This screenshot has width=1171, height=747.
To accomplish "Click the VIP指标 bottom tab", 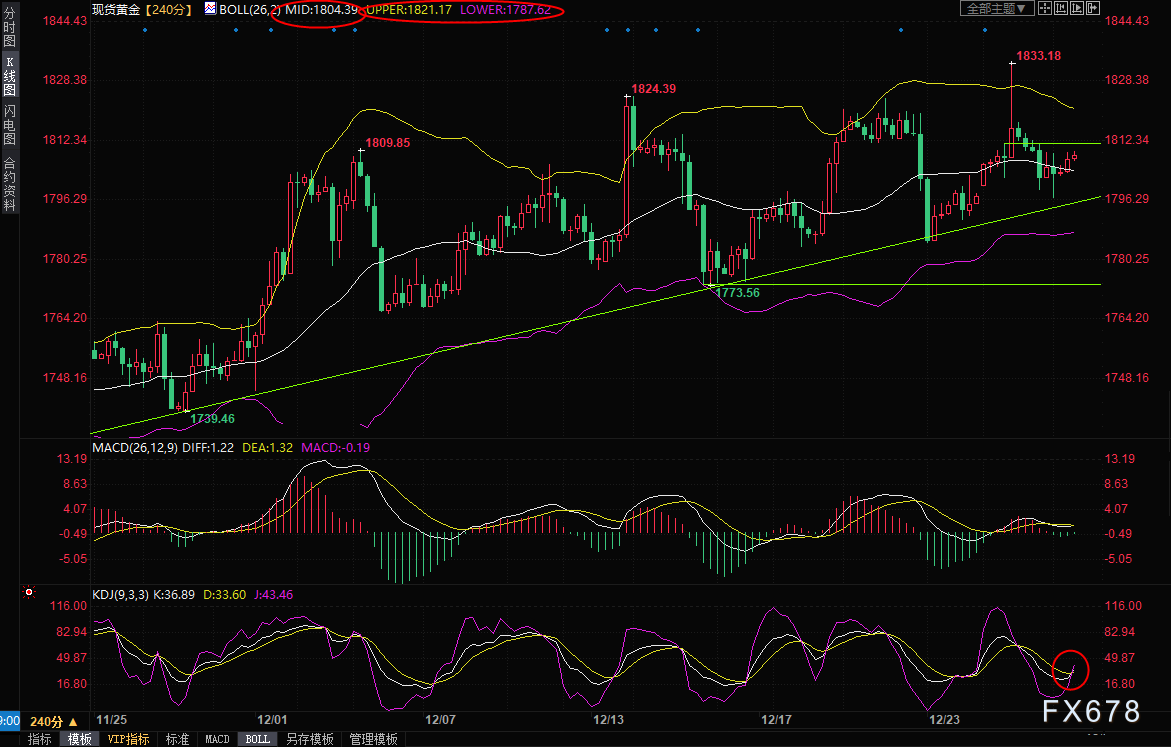I will pyautogui.click(x=129, y=739).
